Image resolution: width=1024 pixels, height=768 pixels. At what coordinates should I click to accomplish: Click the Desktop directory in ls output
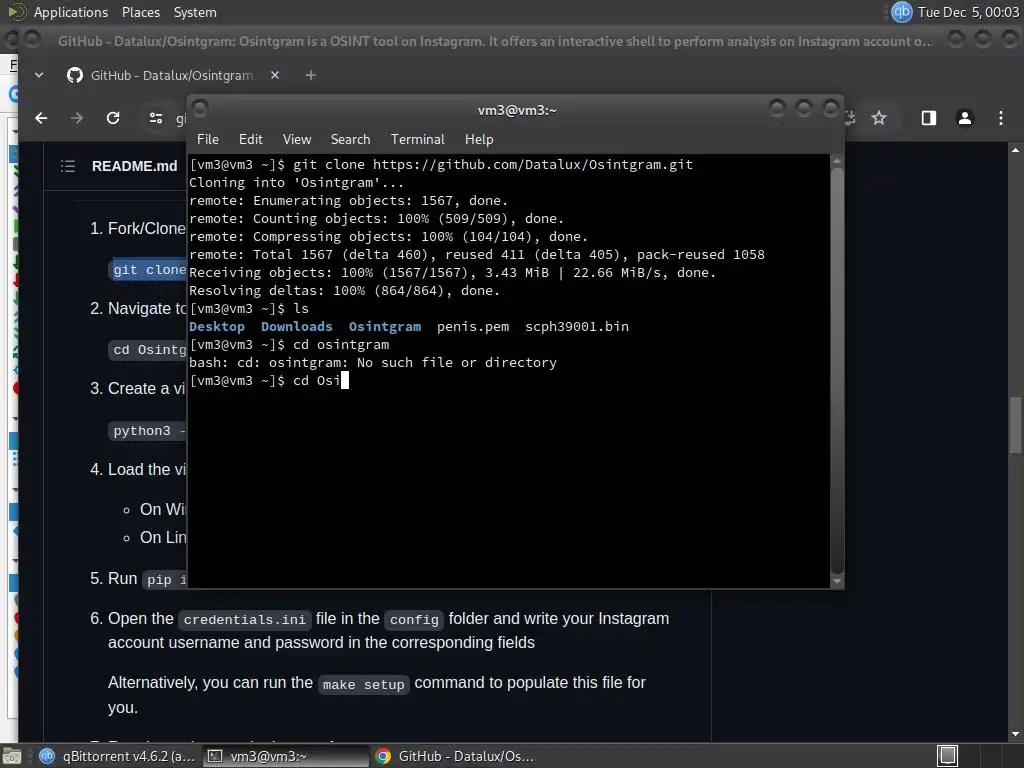coord(217,327)
